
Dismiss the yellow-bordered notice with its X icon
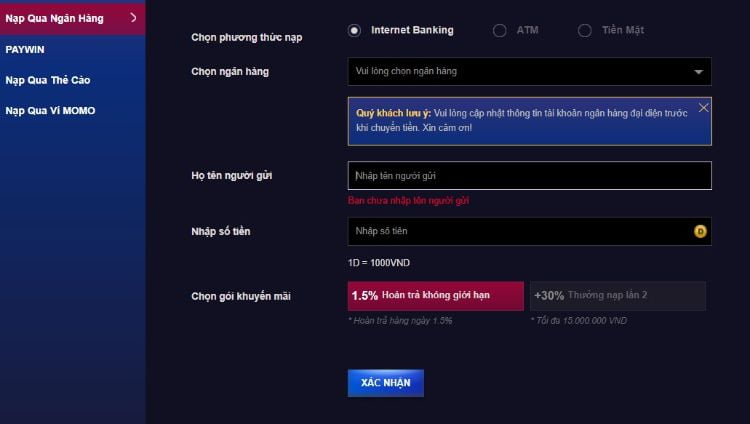point(703,108)
